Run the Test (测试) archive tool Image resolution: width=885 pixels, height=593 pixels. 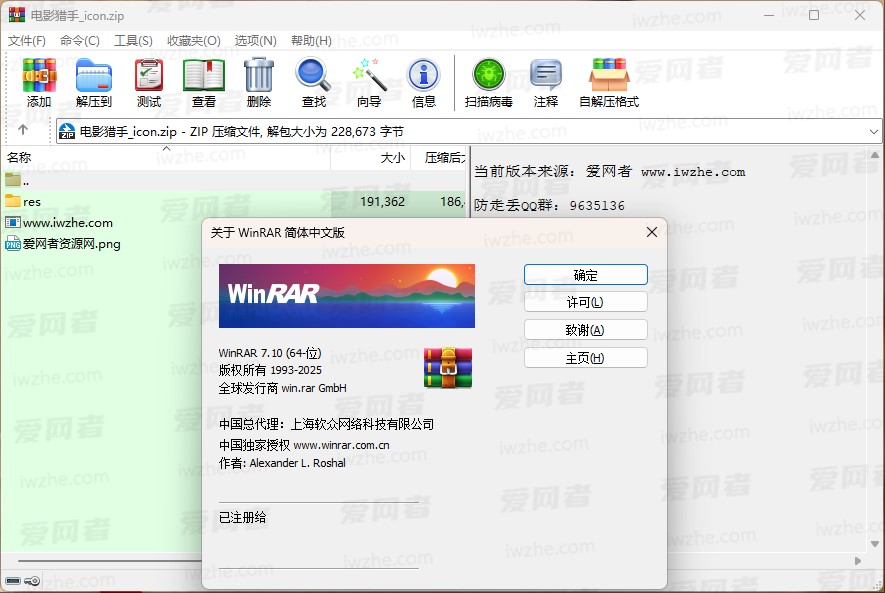pos(149,75)
